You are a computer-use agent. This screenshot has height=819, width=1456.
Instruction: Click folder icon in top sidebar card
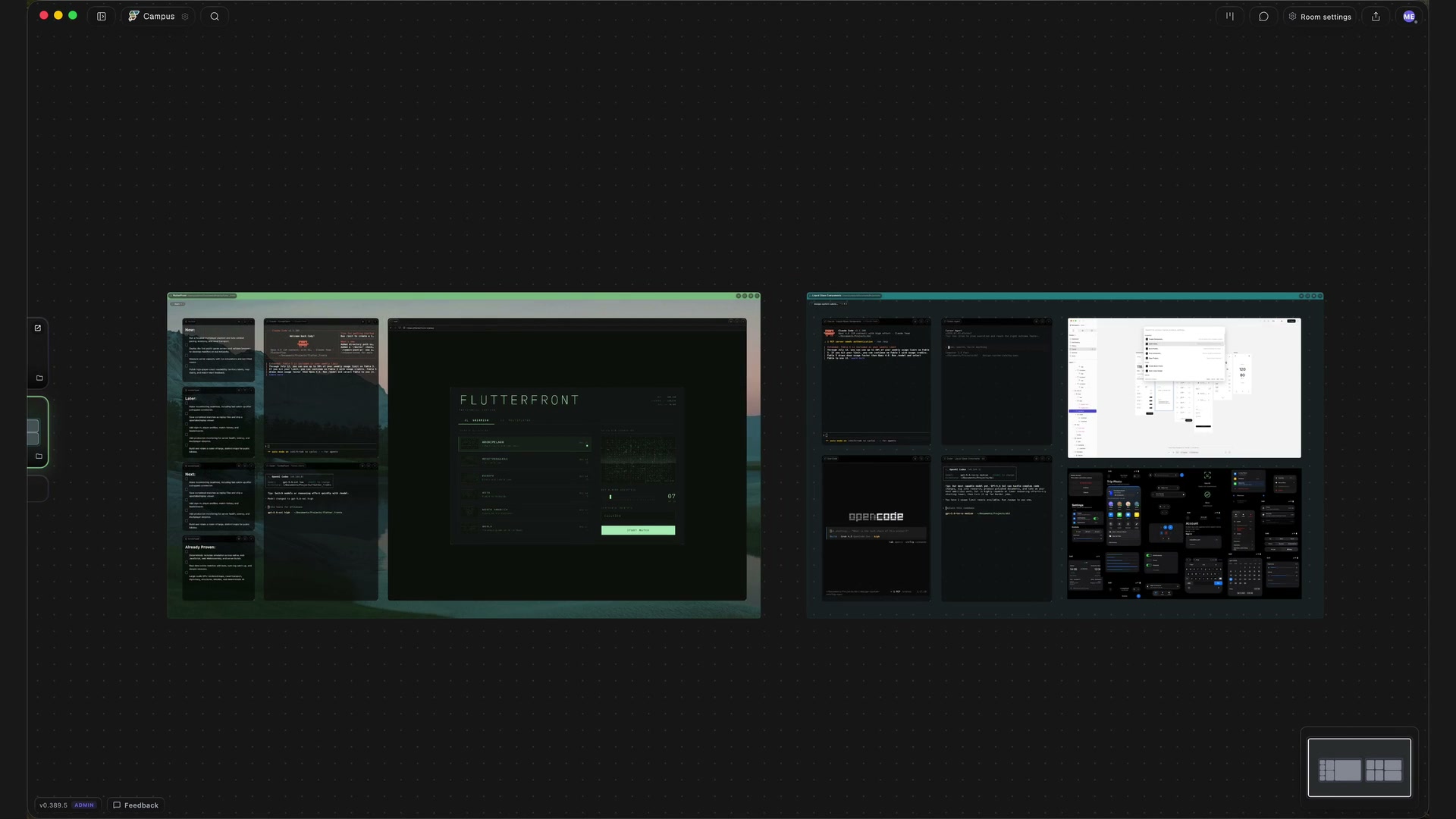[39, 378]
